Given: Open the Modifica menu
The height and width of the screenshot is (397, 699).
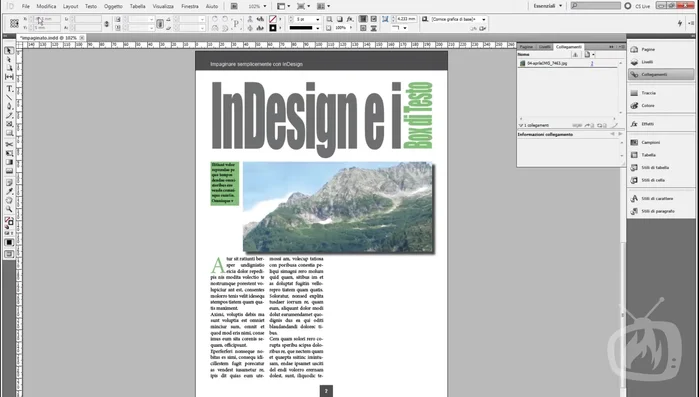Looking at the screenshot, I should coord(46,6).
